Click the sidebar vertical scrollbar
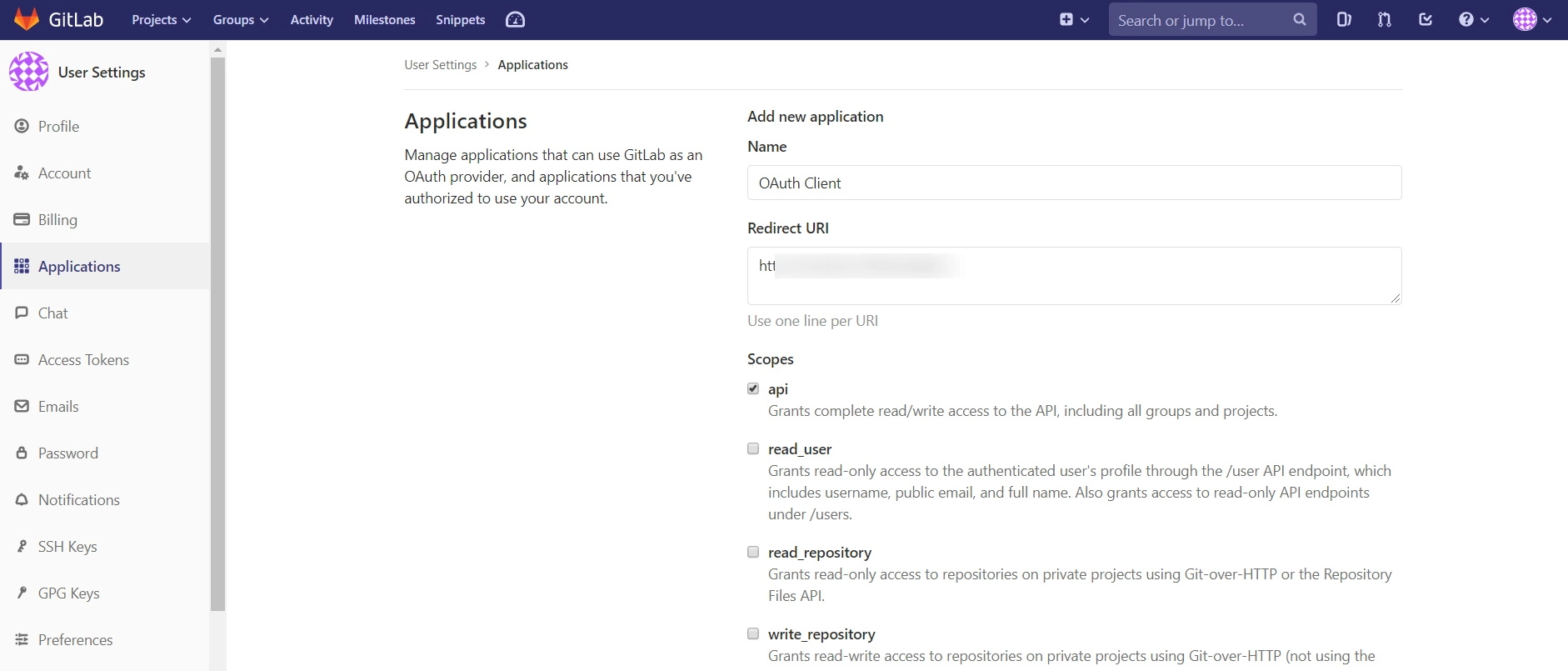Image resolution: width=1568 pixels, height=671 pixels. [217, 333]
